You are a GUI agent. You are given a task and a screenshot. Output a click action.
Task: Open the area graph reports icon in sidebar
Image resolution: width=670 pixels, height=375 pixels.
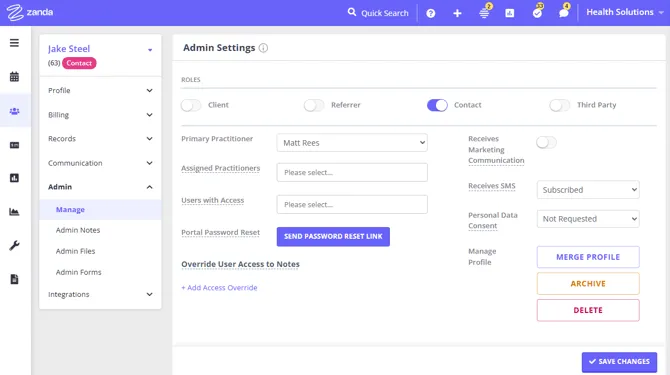(x=15, y=211)
